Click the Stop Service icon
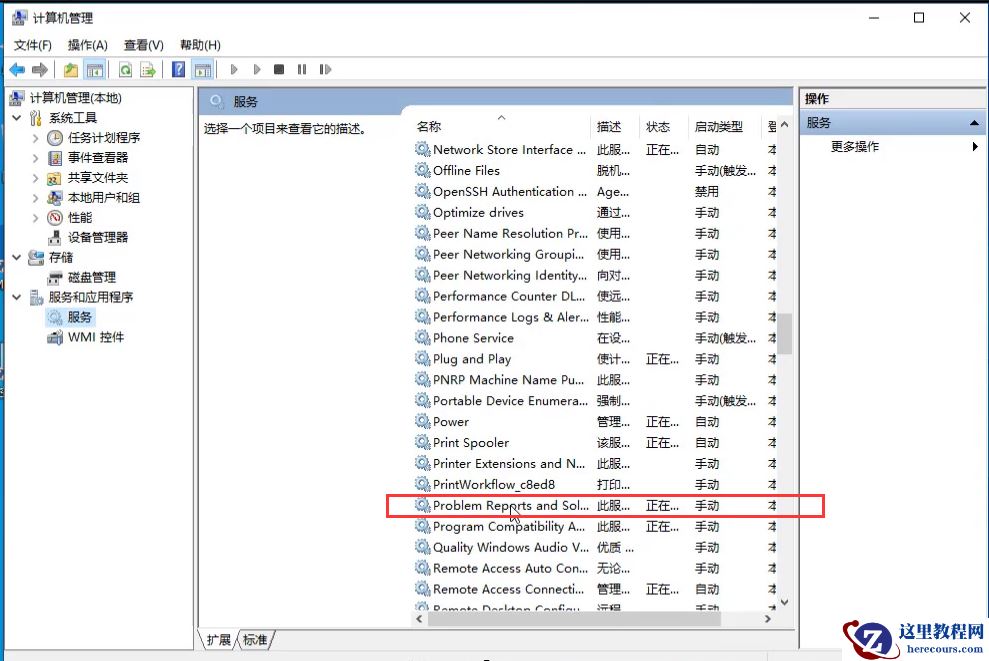Screen dimensions: 989x661 [281, 69]
